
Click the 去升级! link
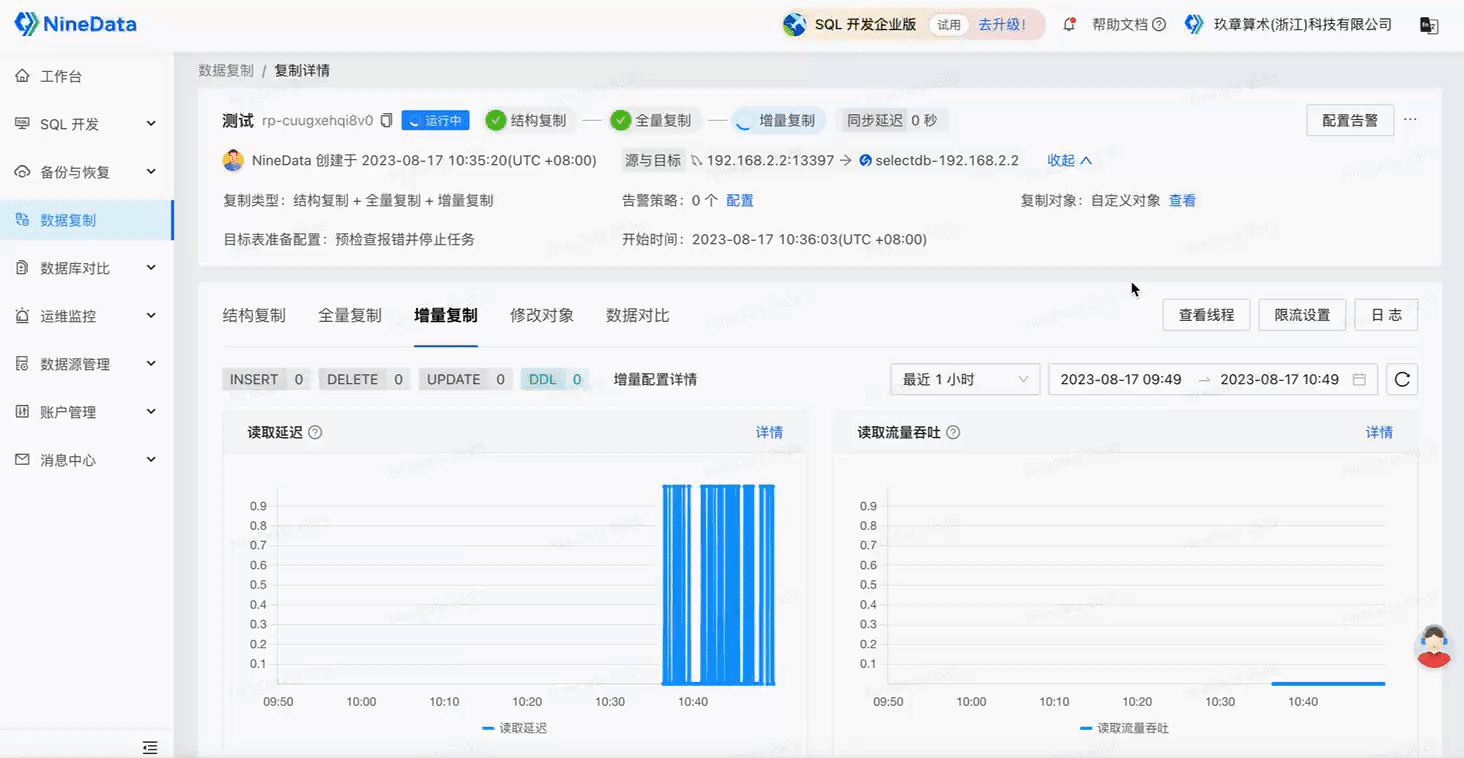pos(1002,24)
